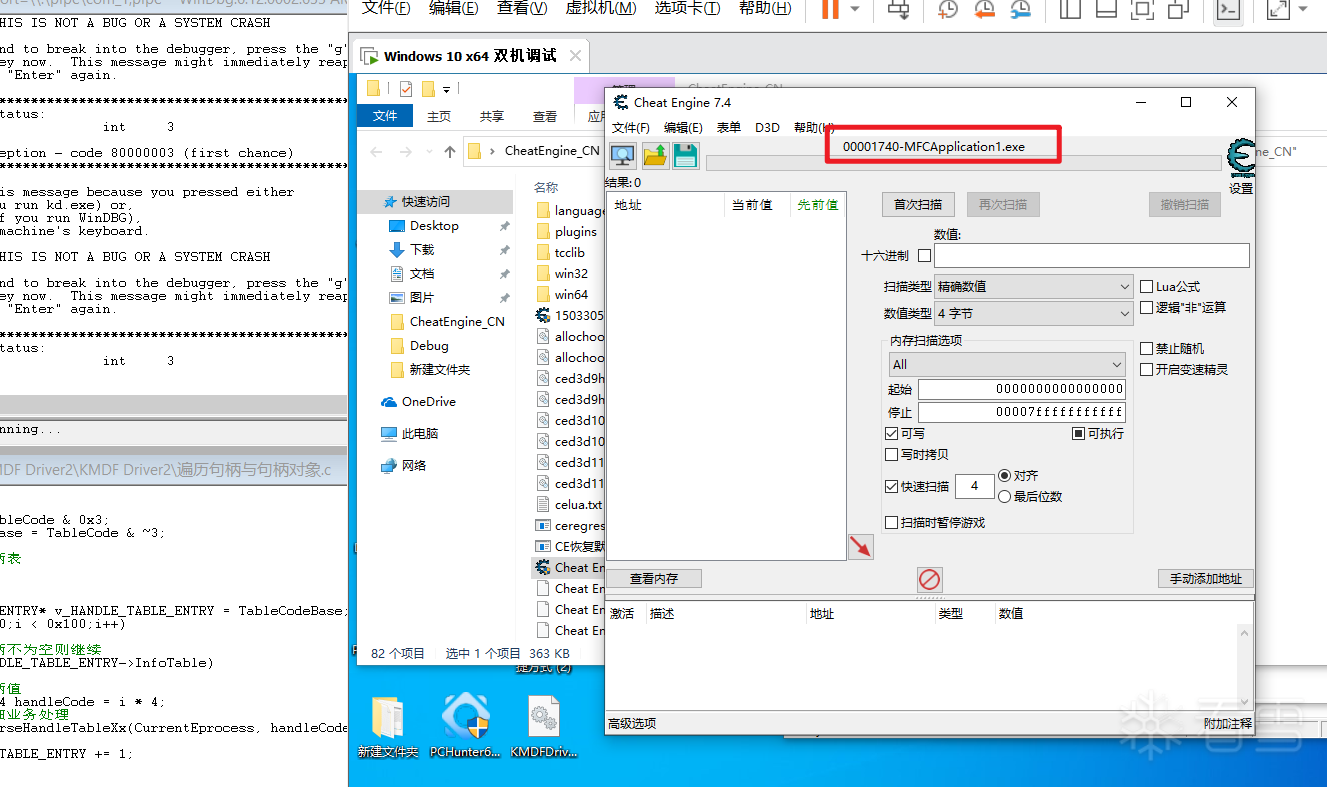
Task: Click the 首次扫描 button
Action: click(918, 204)
